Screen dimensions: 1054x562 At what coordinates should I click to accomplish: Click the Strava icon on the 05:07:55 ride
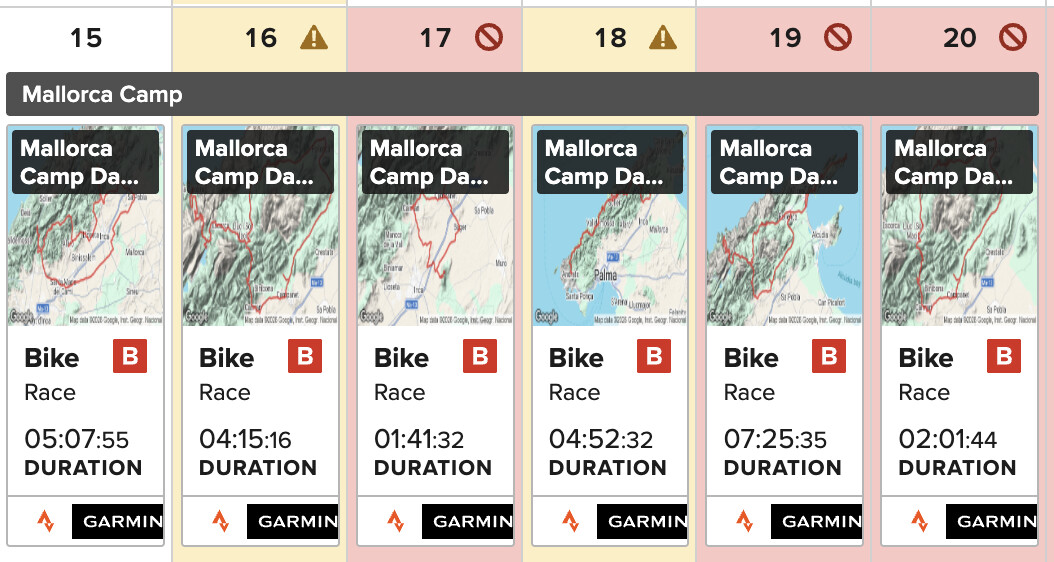tap(46, 521)
